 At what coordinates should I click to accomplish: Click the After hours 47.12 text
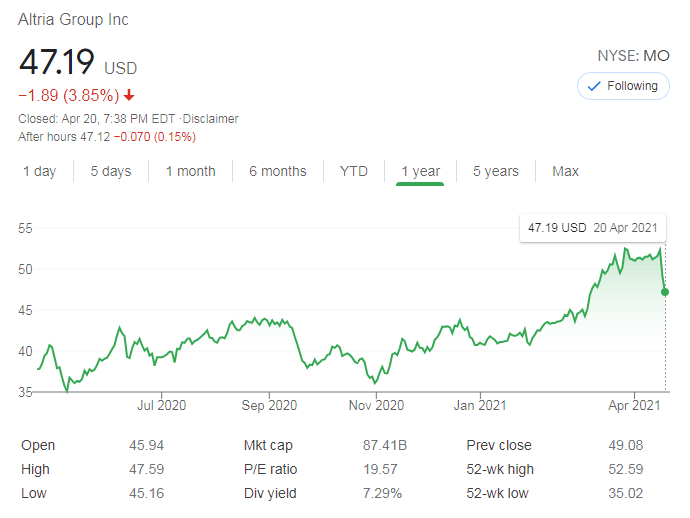tap(64, 137)
